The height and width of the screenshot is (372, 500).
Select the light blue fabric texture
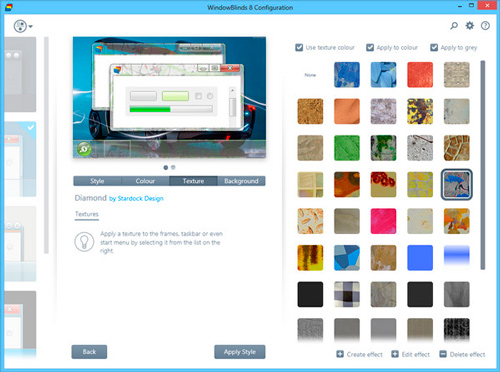[x=384, y=75]
